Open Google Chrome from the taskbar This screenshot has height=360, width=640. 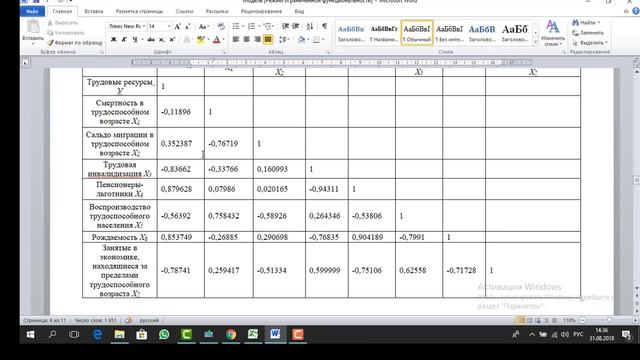coord(231,335)
